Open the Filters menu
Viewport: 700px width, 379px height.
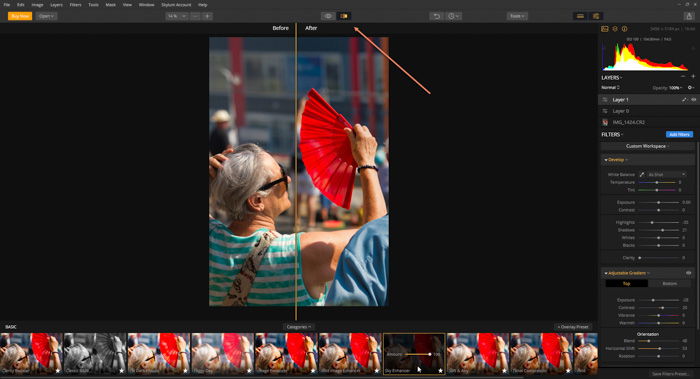75,4
